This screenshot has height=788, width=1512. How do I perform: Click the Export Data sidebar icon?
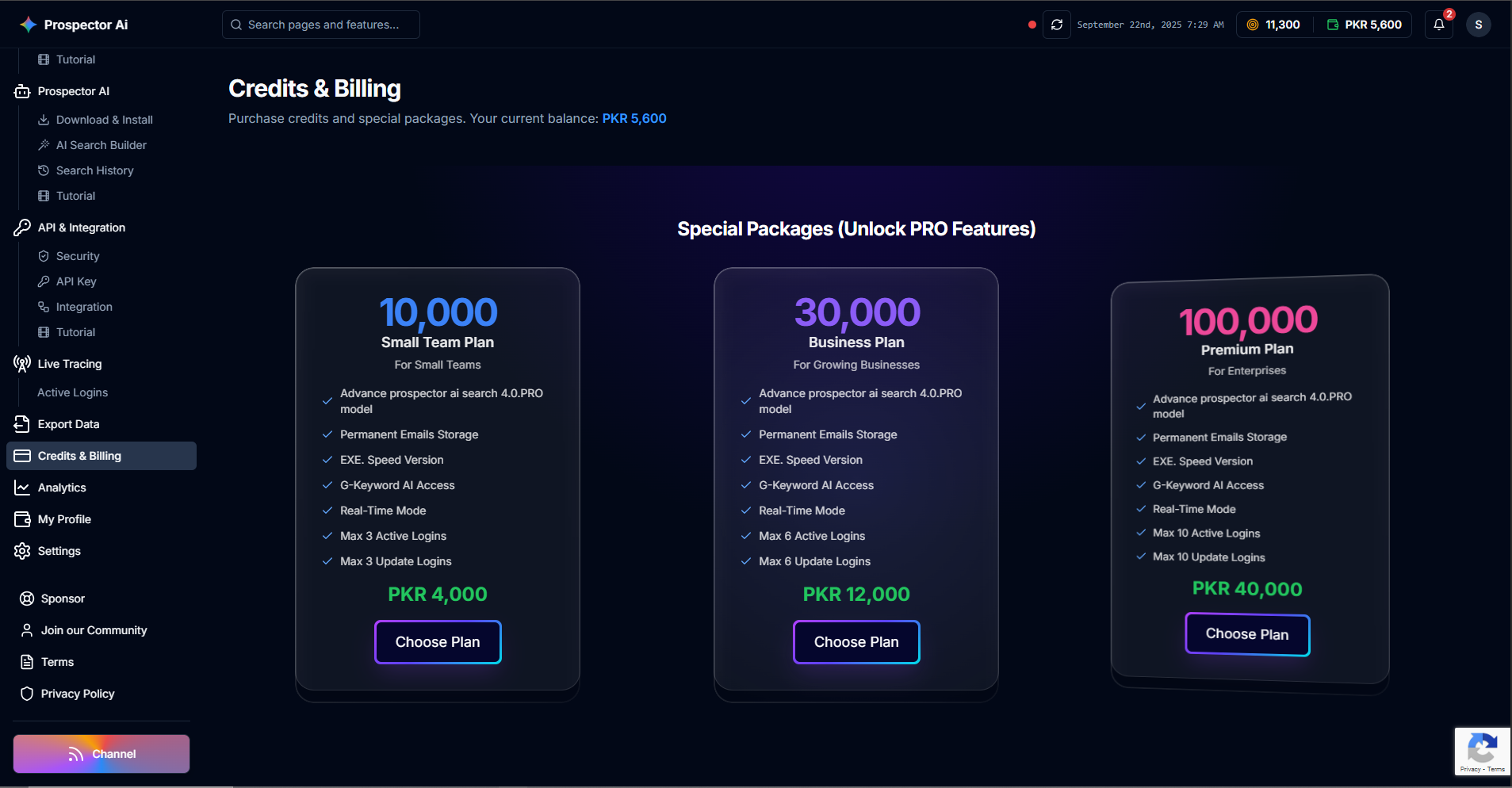point(22,424)
